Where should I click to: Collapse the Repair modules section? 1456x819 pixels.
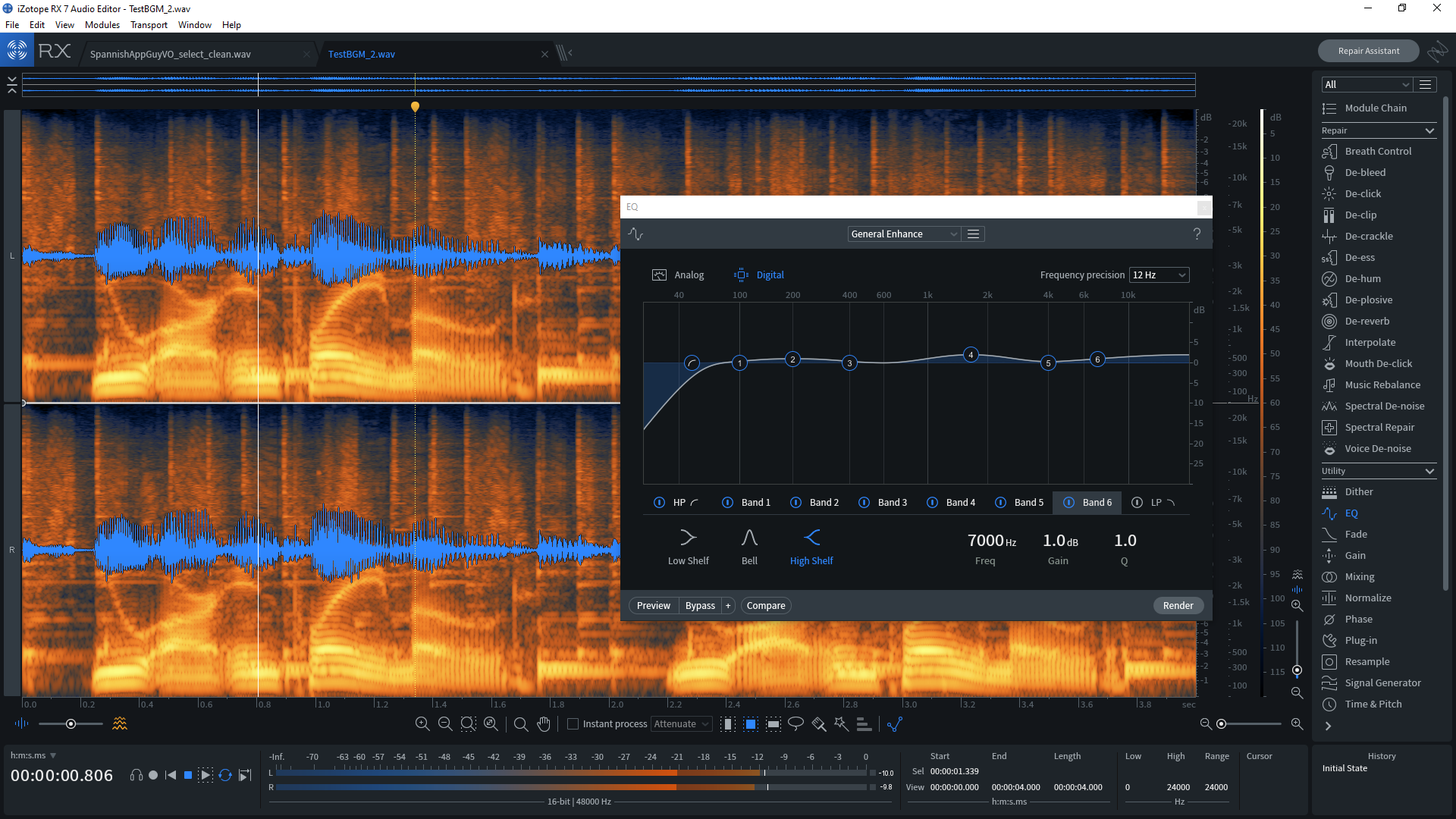(1429, 130)
